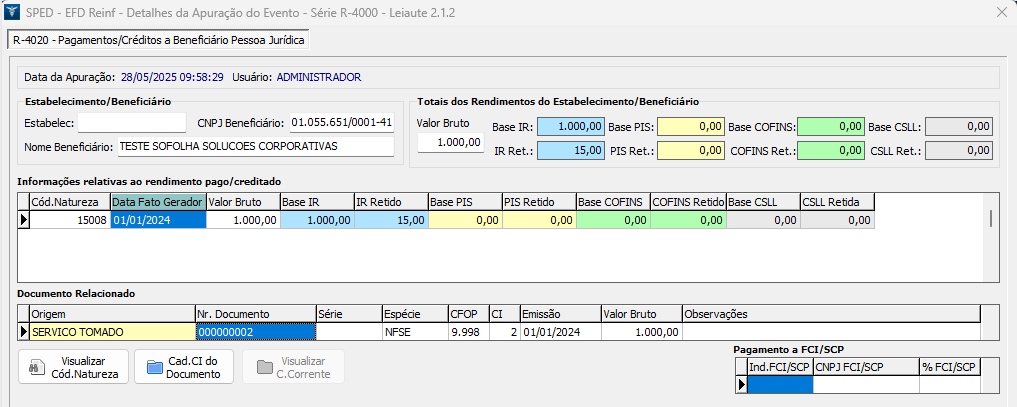Open the R-4020 Pagamentos/Créditos tab
The height and width of the screenshot is (407, 1017).
click(160, 41)
